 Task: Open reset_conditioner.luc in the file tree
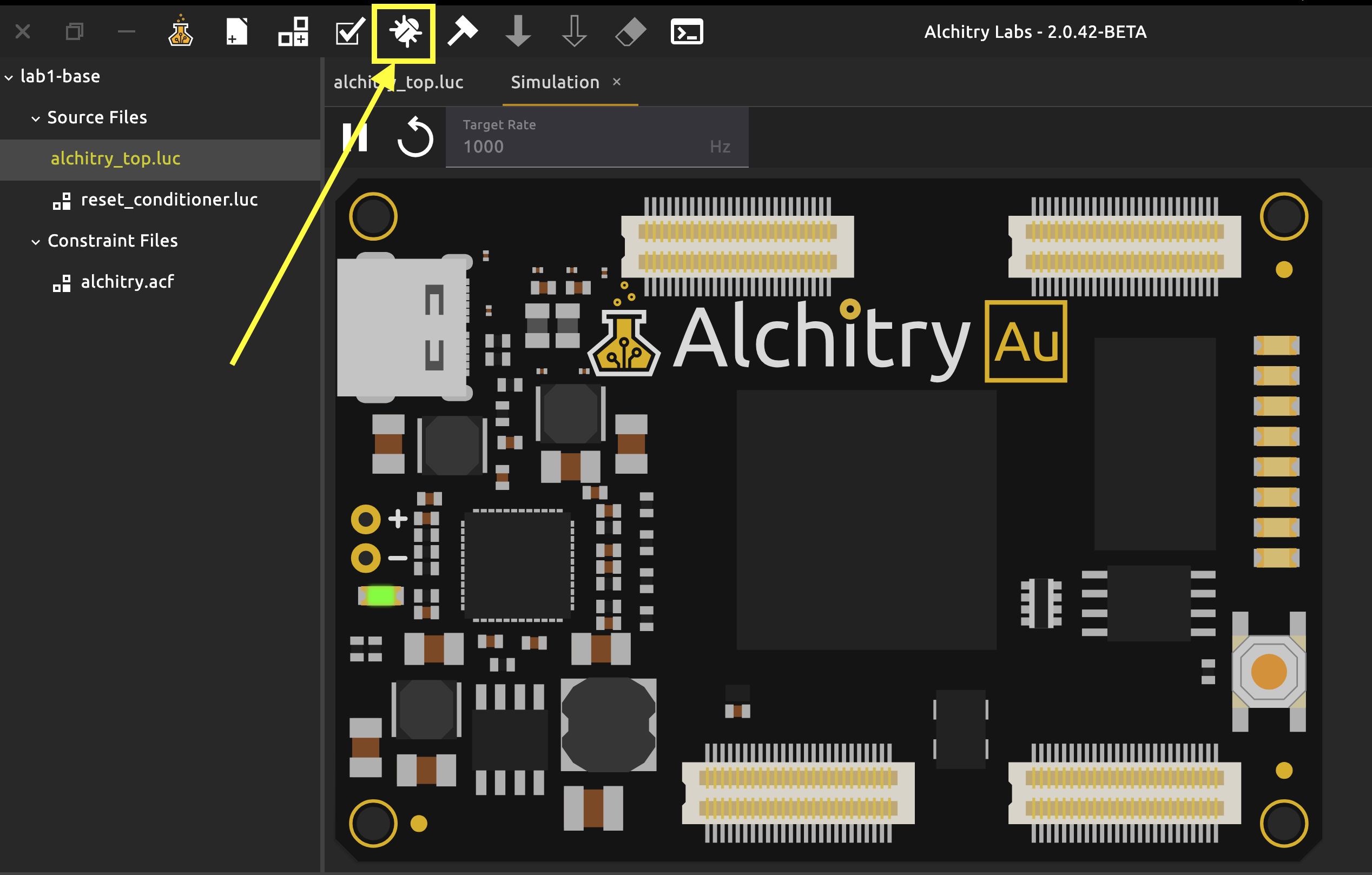169,200
